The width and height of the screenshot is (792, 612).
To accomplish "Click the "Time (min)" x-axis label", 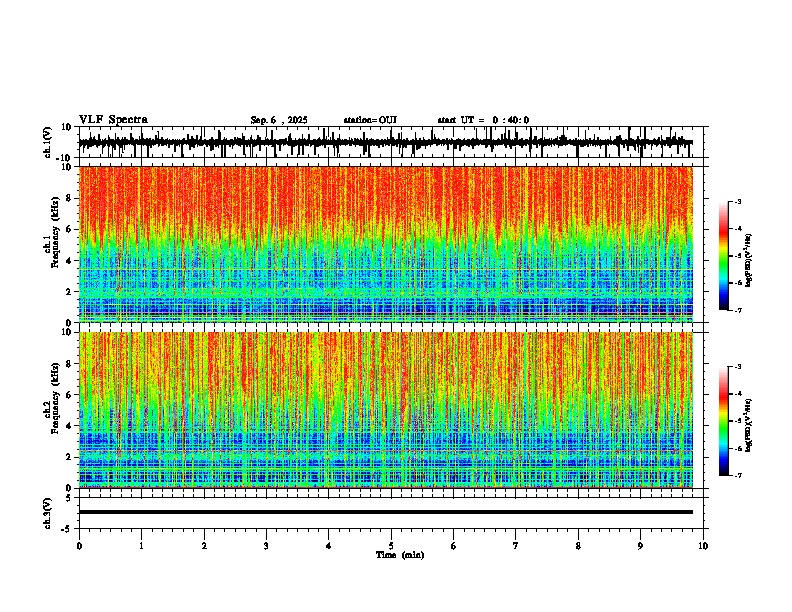I will [x=400, y=555].
